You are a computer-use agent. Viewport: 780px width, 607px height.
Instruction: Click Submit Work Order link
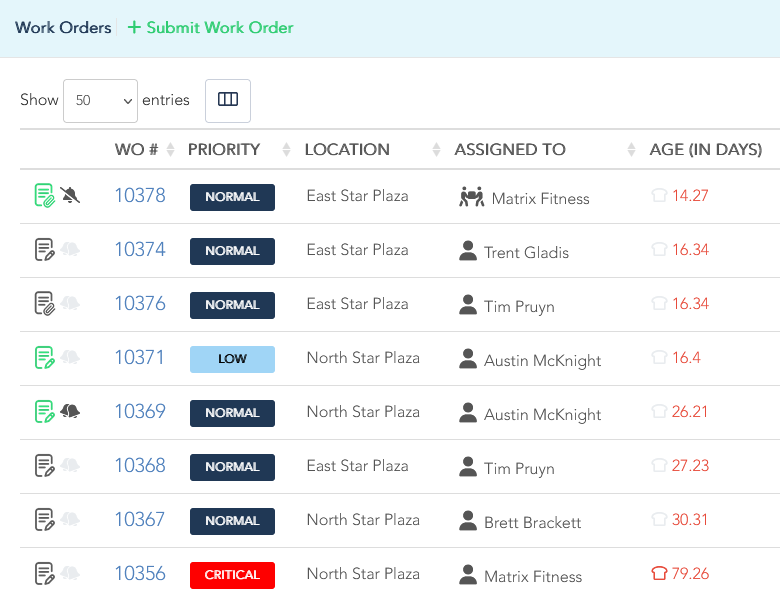210,27
